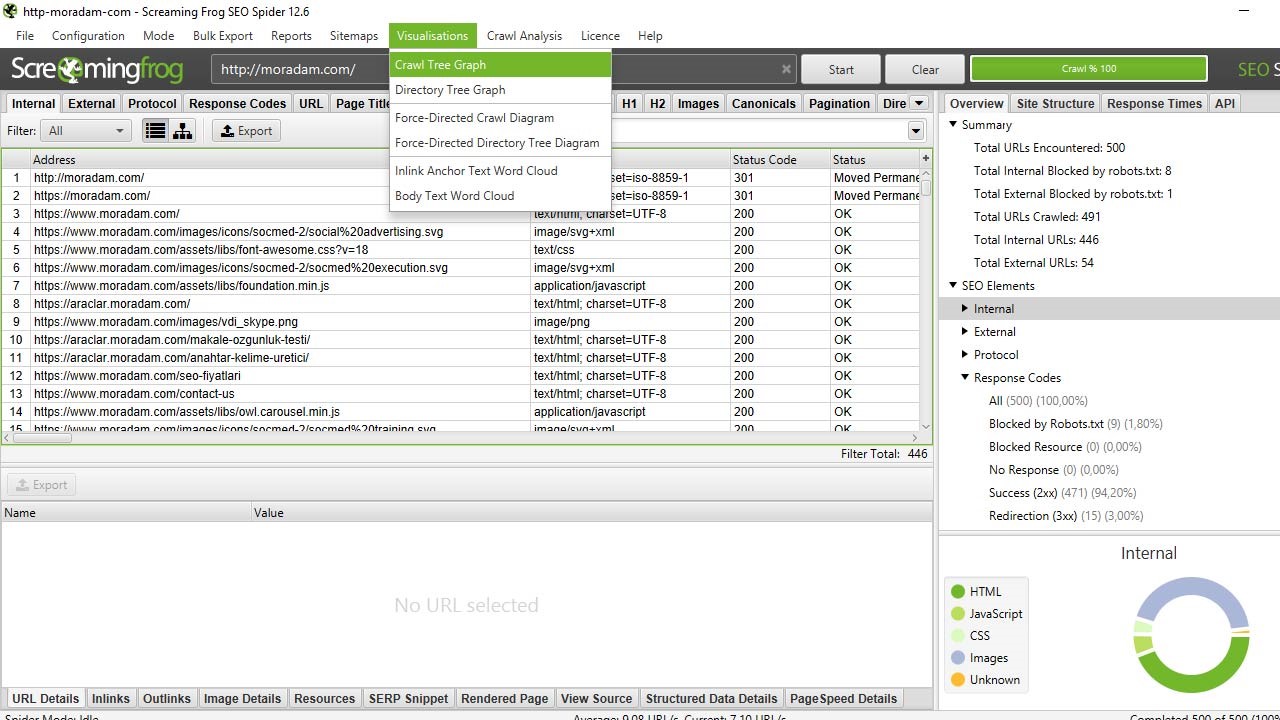Select Success (2xx) filter
The image size is (1280, 720).
click(x=1062, y=493)
